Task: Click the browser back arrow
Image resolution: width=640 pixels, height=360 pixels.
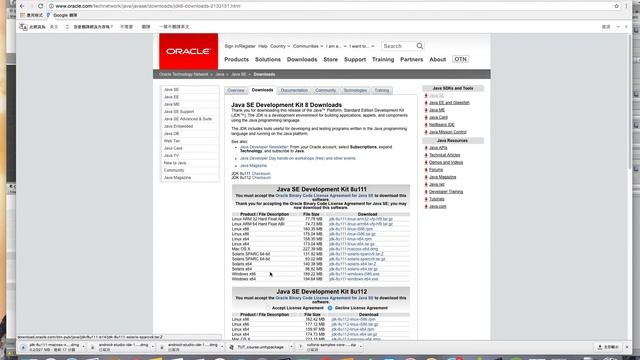Action: coord(22,6)
